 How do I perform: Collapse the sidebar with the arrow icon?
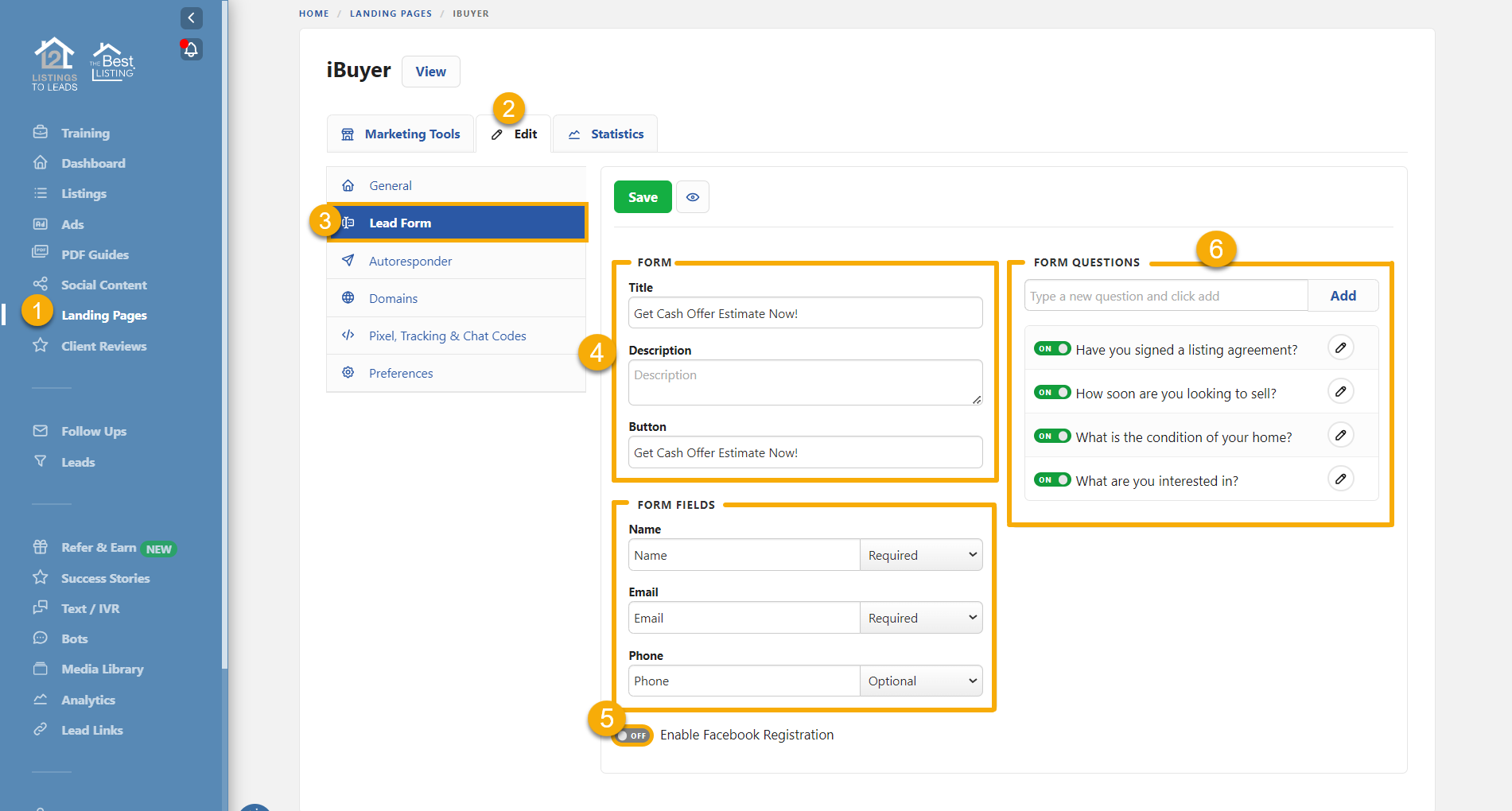pyautogui.click(x=191, y=17)
